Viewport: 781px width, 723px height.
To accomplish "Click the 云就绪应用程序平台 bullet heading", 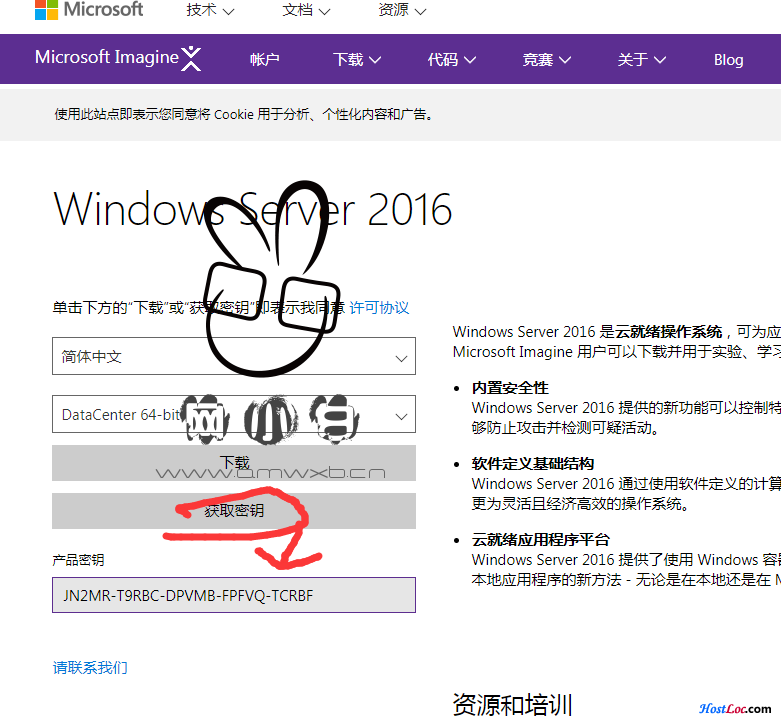I will pyautogui.click(x=540, y=540).
